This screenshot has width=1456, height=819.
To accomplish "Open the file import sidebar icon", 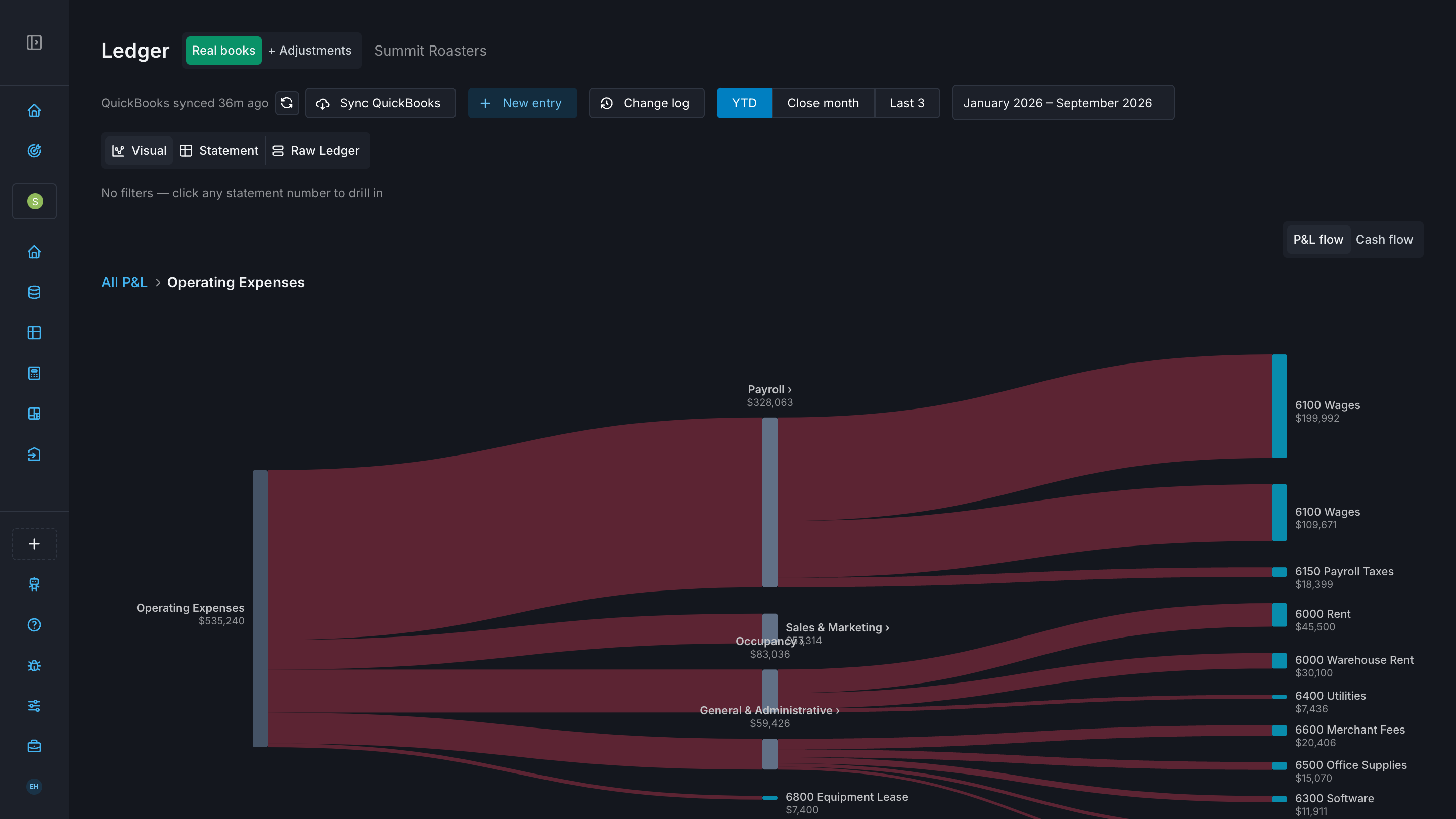I will coord(34,454).
